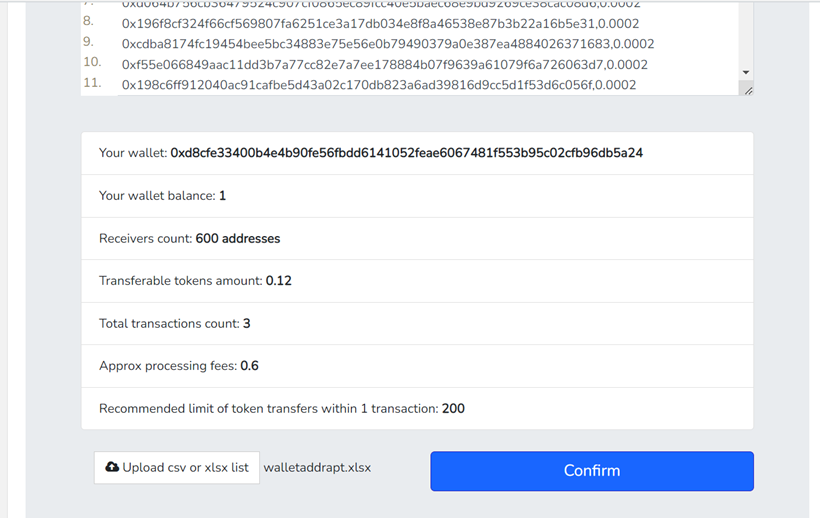Click the walletaddrapt.xlsx file name

tap(317, 467)
